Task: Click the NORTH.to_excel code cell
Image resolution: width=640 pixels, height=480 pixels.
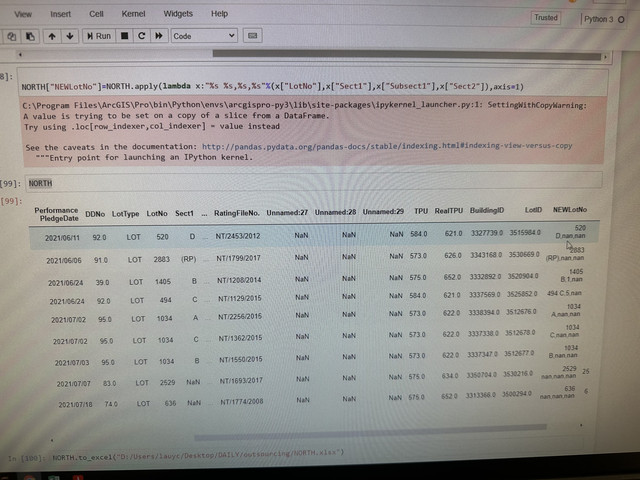Action: pyautogui.click(x=198, y=453)
